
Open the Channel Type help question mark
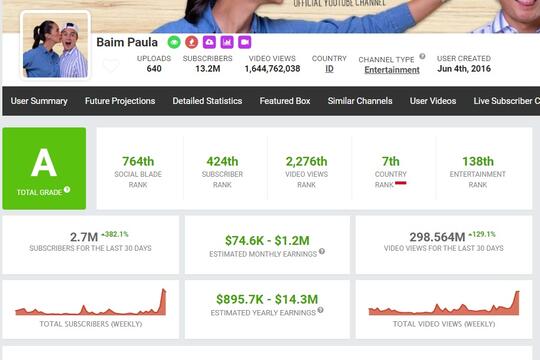[422, 56]
